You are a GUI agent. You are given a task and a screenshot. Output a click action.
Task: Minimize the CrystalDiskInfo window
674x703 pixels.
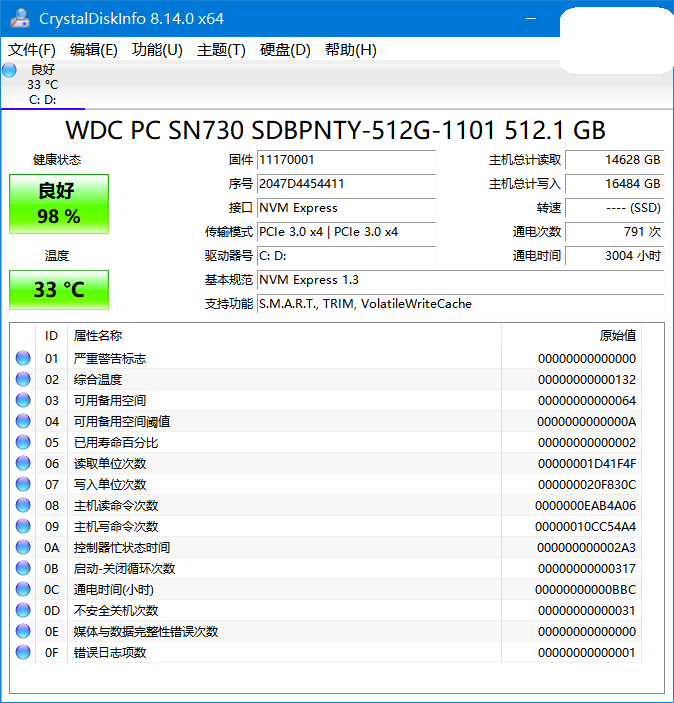(x=531, y=19)
